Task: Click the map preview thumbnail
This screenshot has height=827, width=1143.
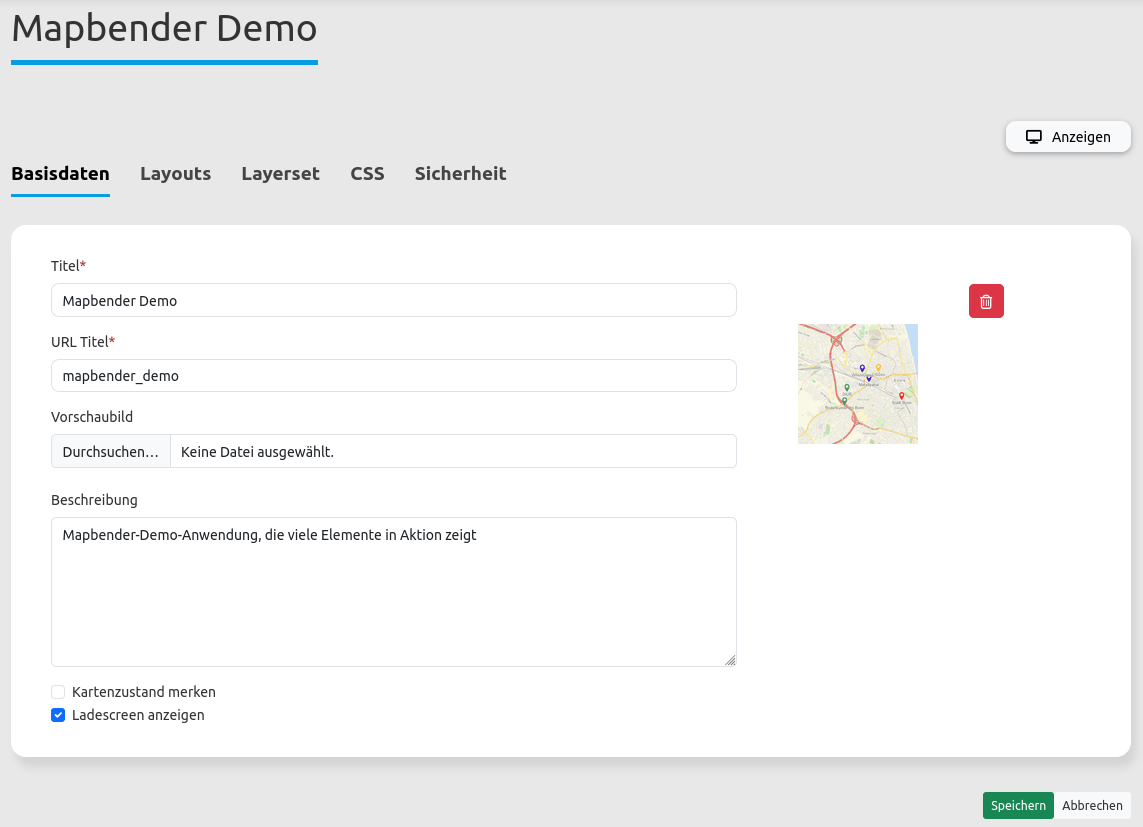Action: click(857, 384)
